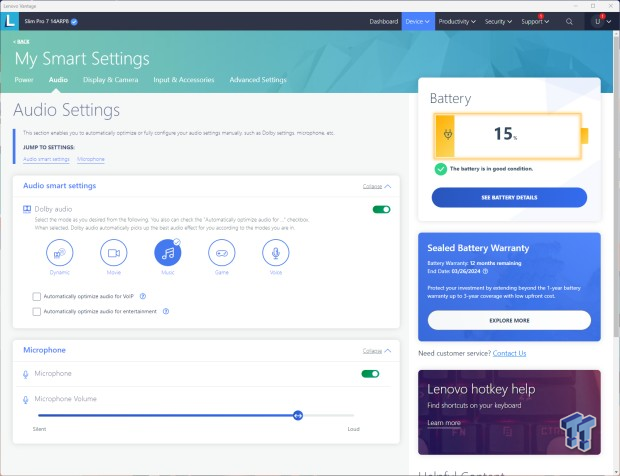Toggle the Microphone switch off

(370, 374)
